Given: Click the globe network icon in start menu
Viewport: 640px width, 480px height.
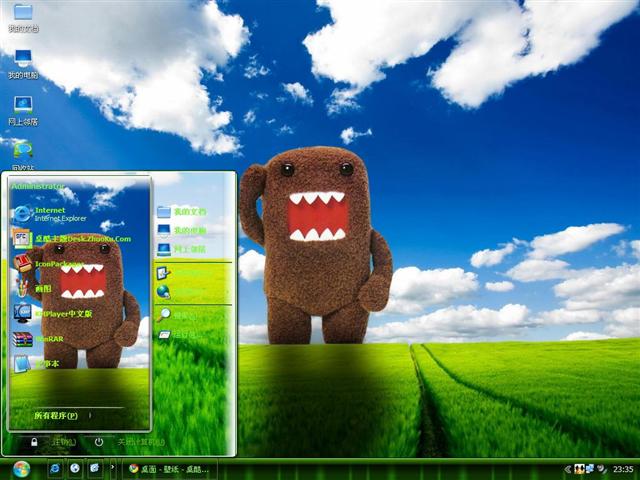Looking at the screenshot, I should coord(164,291).
